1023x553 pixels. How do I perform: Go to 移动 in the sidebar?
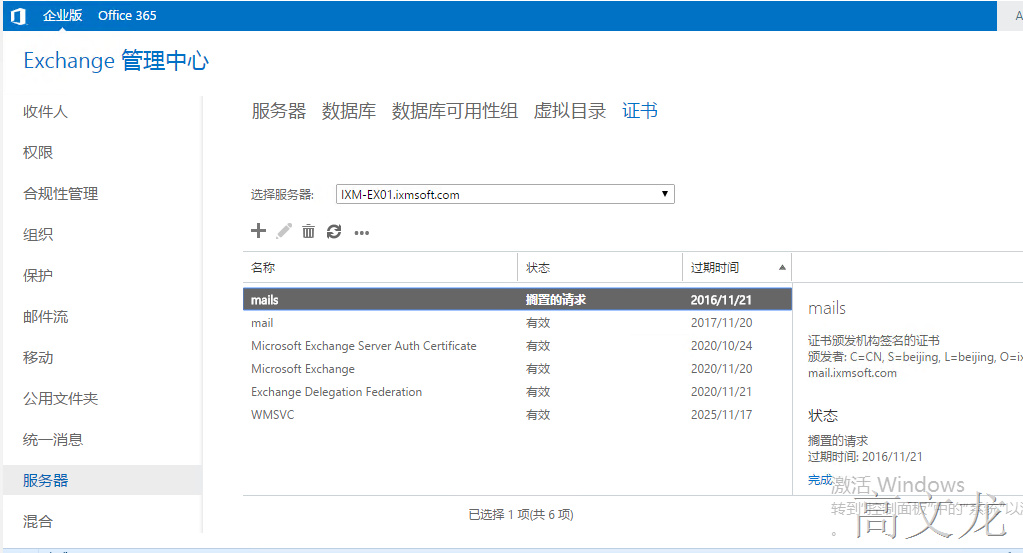[x=38, y=358]
